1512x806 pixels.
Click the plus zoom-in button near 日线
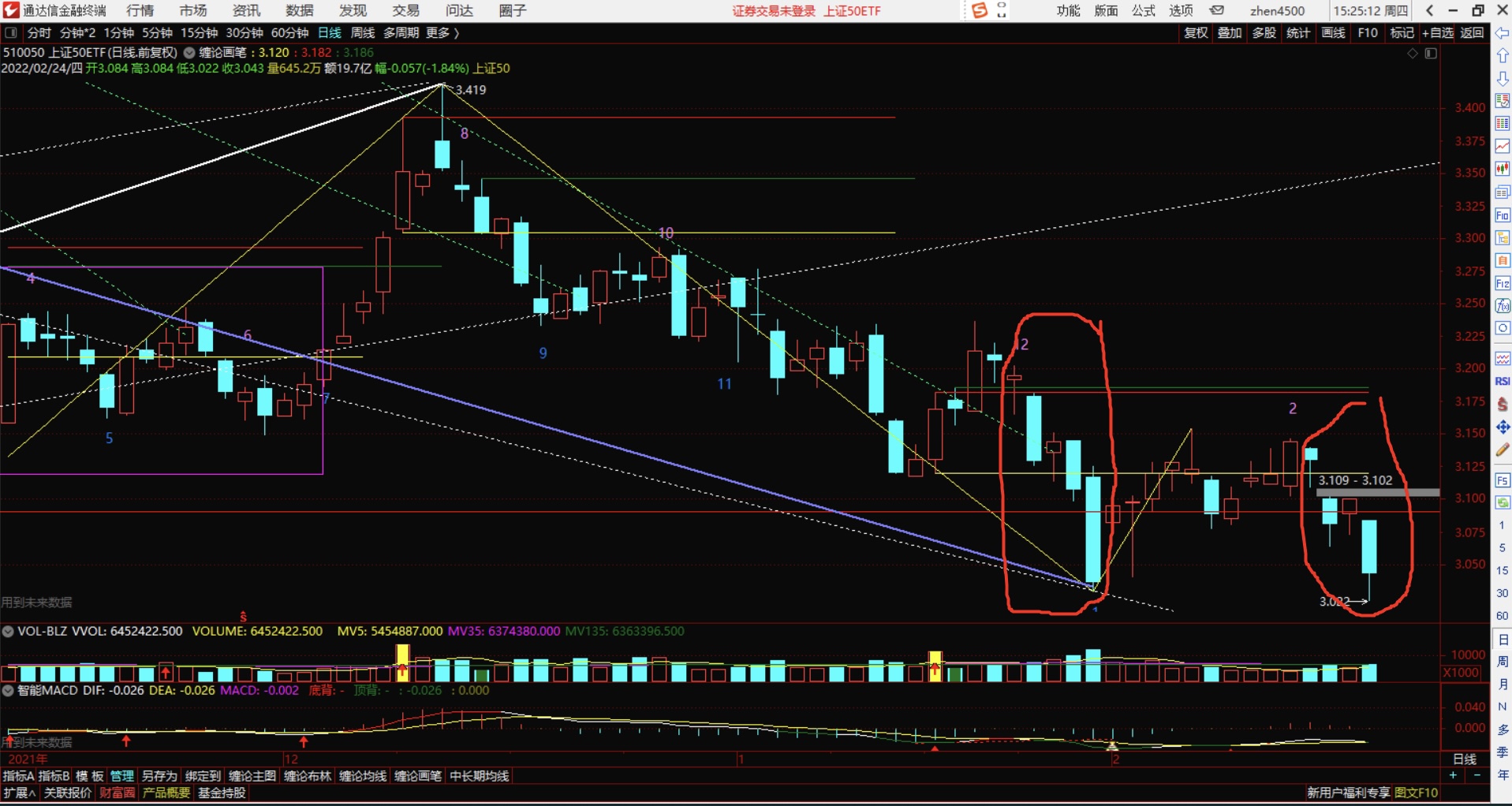pyautogui.click(x=1454, y=775)
